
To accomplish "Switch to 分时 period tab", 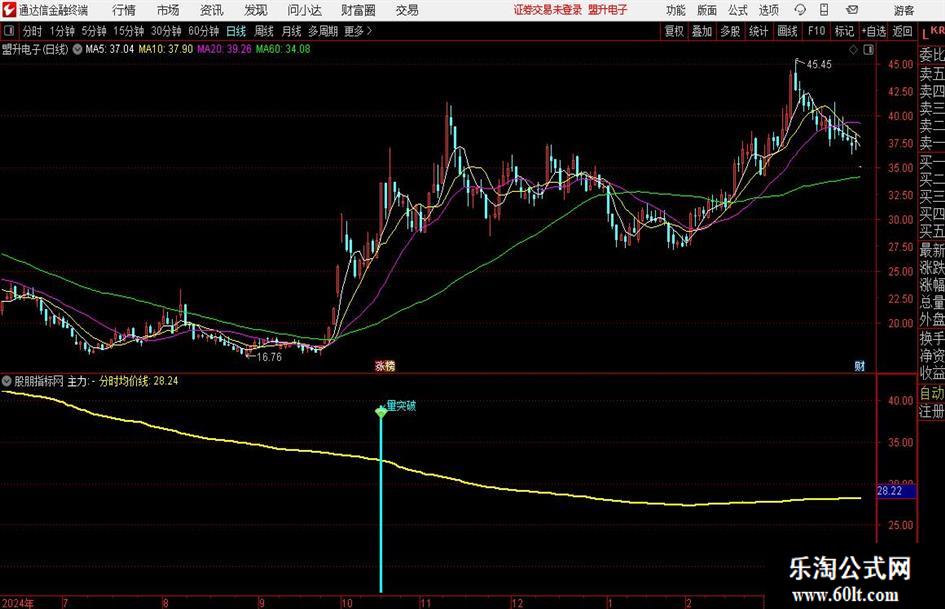I will (x=32, y=31).
